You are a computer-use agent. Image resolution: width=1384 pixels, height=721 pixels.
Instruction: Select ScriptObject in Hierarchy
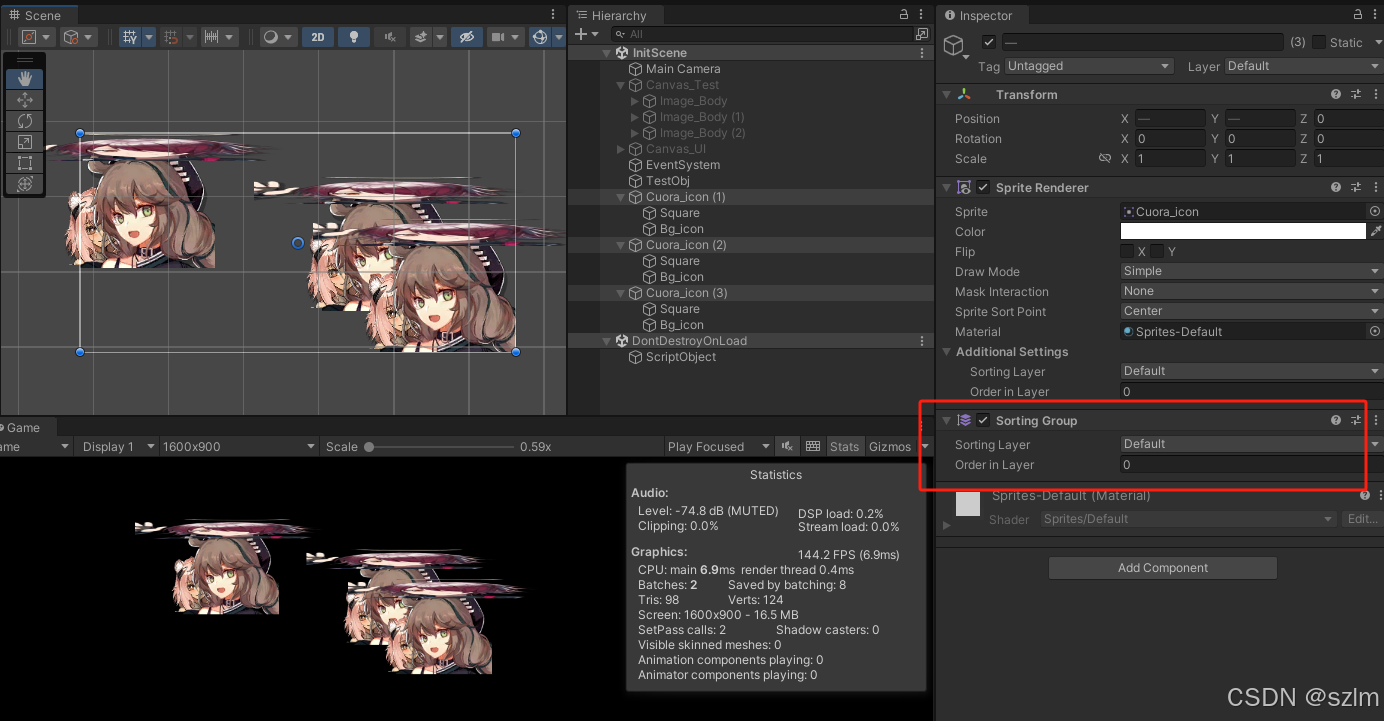point(680,357)
